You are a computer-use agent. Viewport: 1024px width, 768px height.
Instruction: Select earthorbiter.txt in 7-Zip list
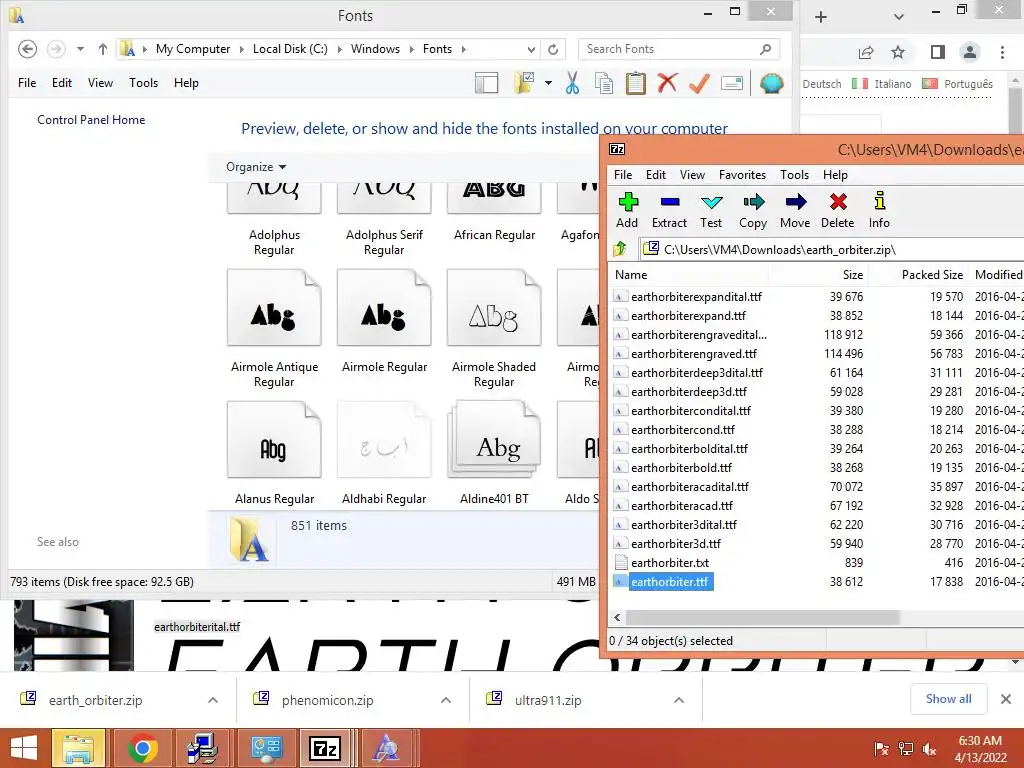(x=670, y=563)
